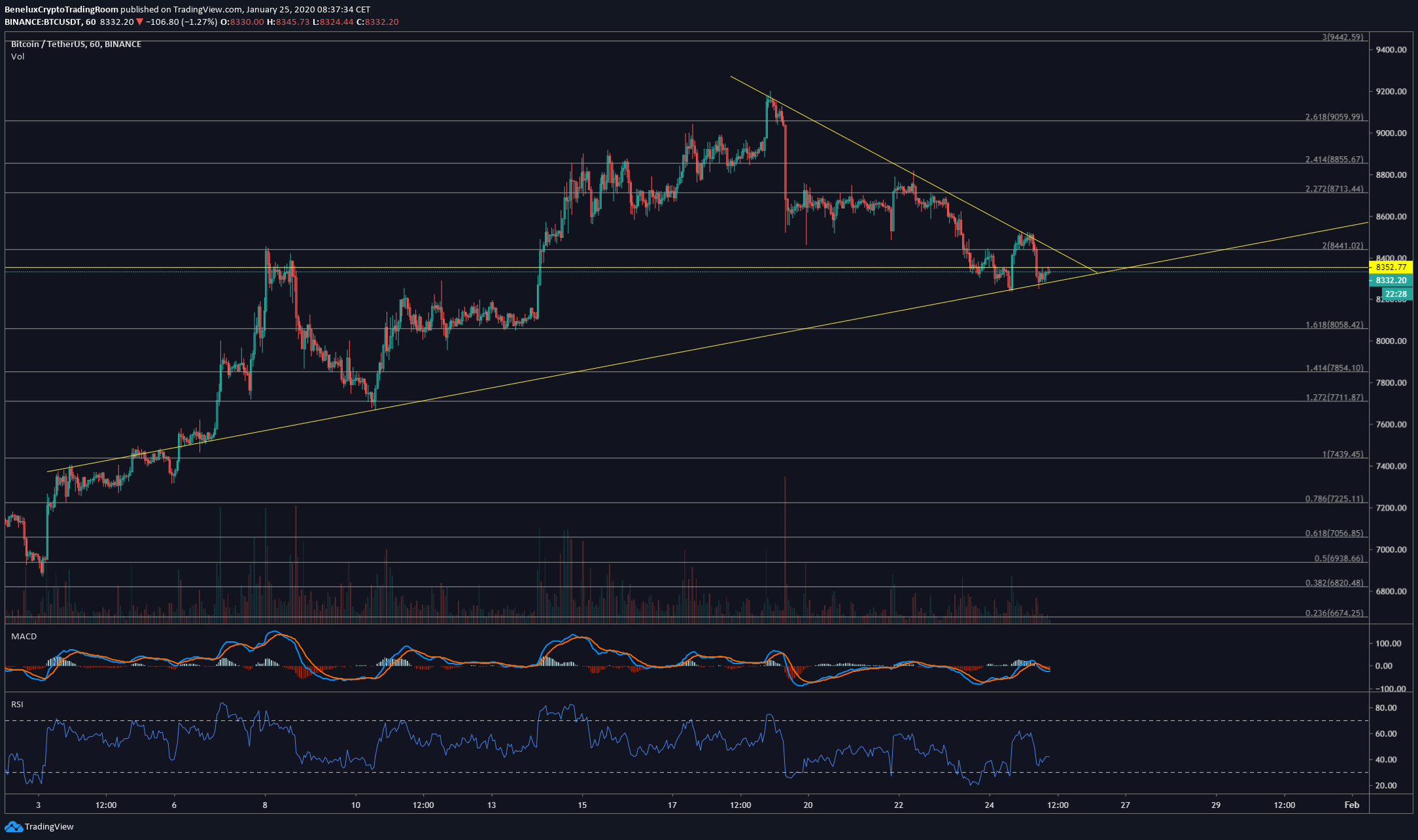The image size is (1418, 840).
Task: Open the BeneluxCryptoTradingRoom author profile
Action: coord(62,9)
